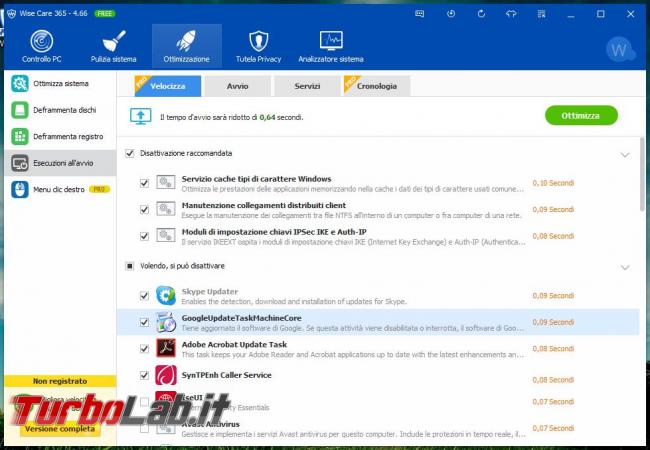Screen dimensions: 650x450
Task: Uncheck the SynTPEnh Caller Service checkbox
Action: tap(144, 375)
